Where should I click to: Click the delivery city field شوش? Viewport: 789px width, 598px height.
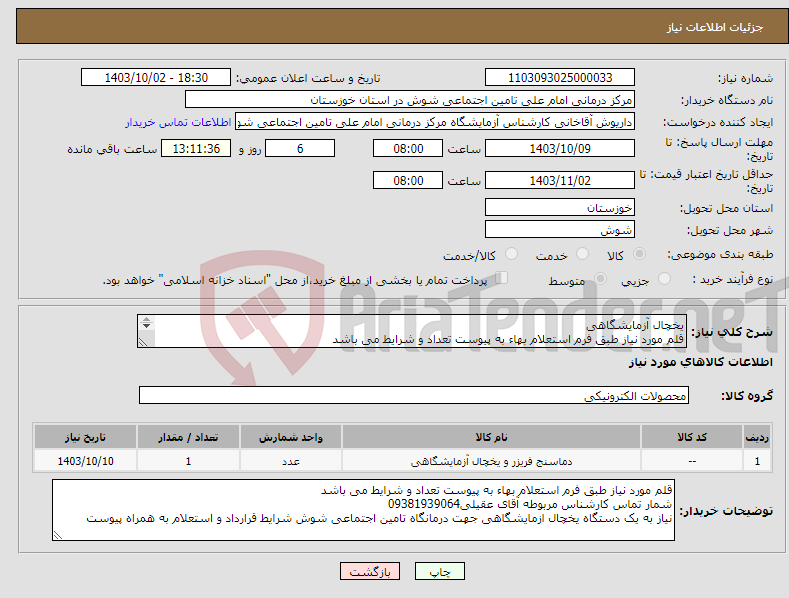click(560, 230)
